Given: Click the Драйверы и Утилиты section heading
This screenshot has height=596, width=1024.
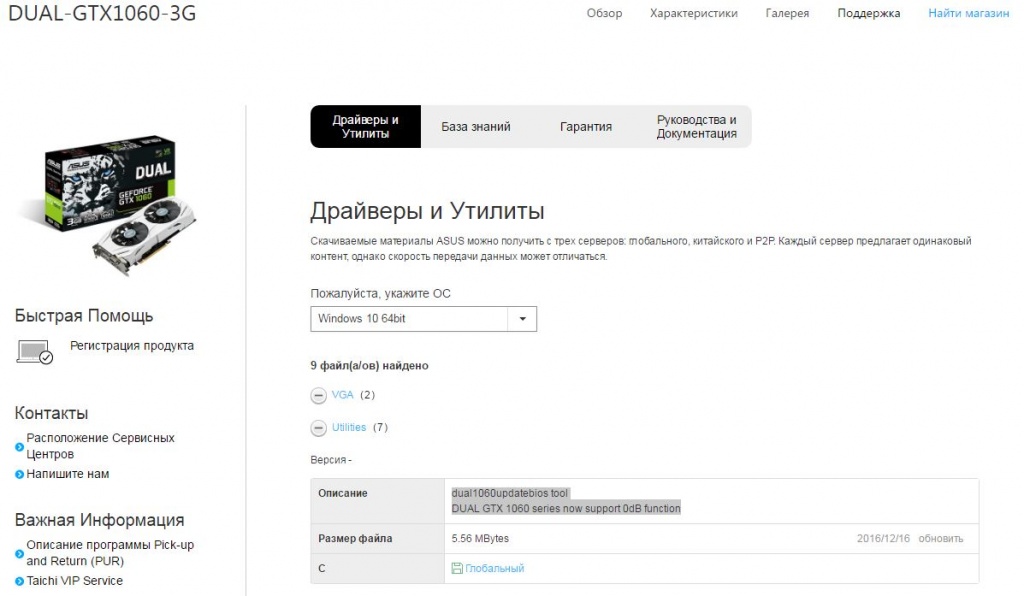Looking at the screenshot, I should pos(427,211).
